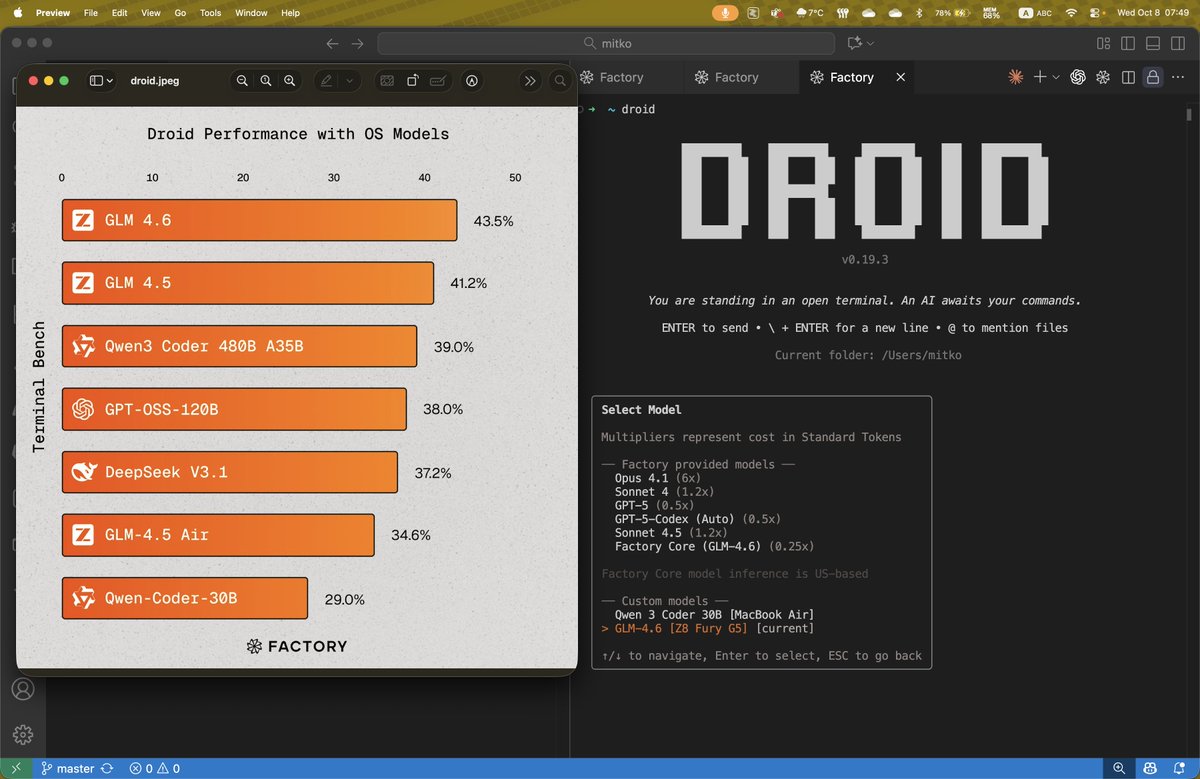The height and width of the screenshot is (779, 1200).
Task: Select Qwen 3 Coder 30B custom model
Action: pos(714,614)
